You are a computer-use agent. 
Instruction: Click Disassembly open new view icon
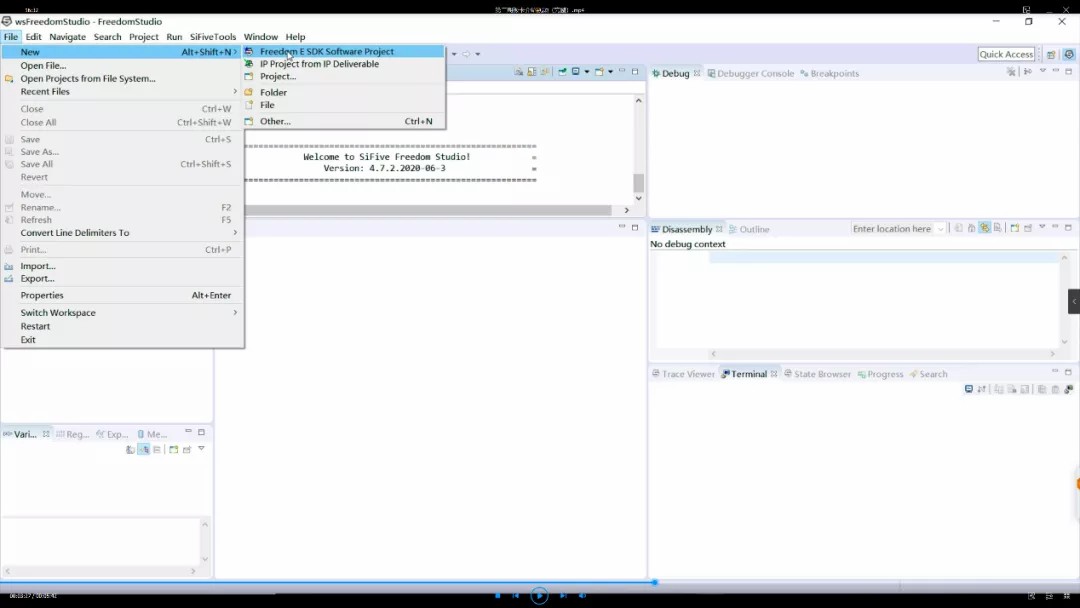[1015, 228]
